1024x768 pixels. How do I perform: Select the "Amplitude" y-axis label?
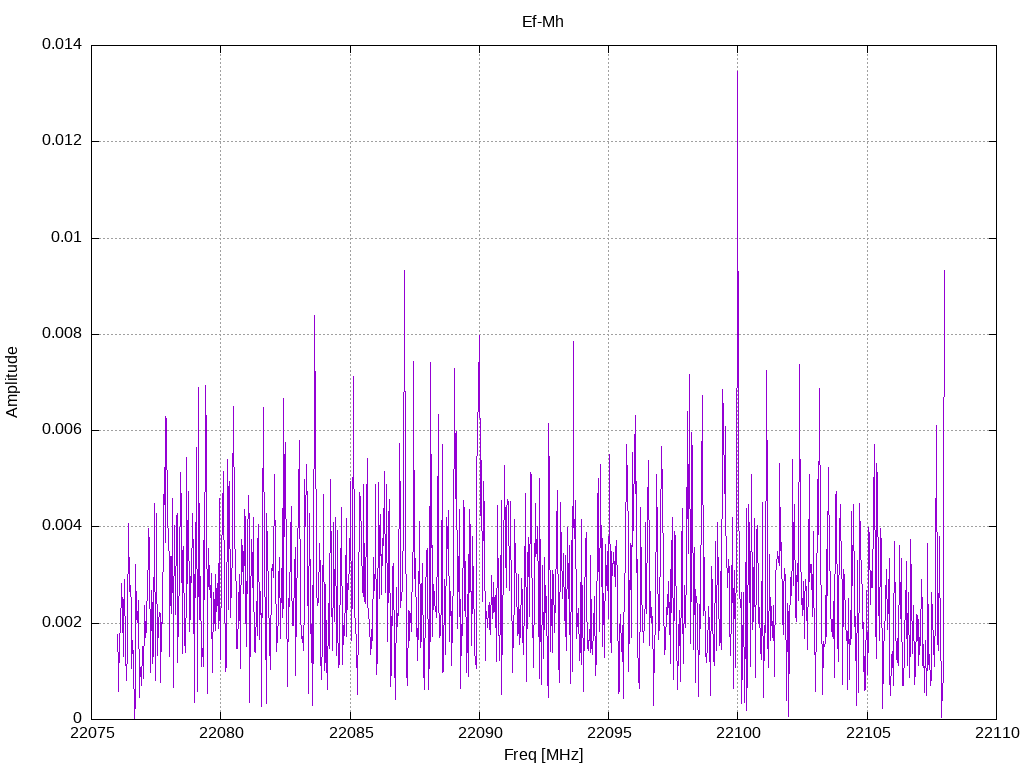13,382
